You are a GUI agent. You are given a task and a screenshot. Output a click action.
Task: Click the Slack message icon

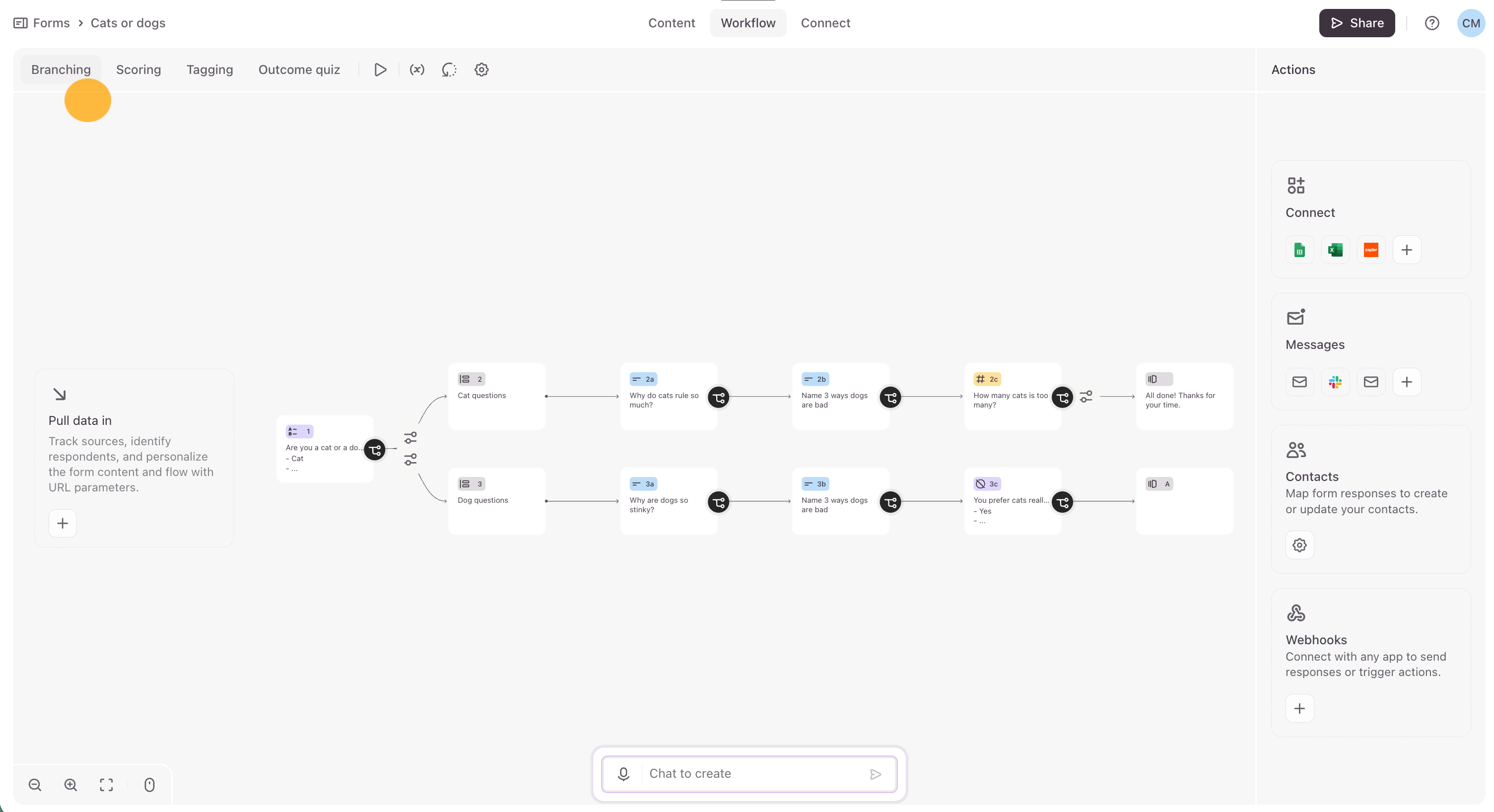1335,382
